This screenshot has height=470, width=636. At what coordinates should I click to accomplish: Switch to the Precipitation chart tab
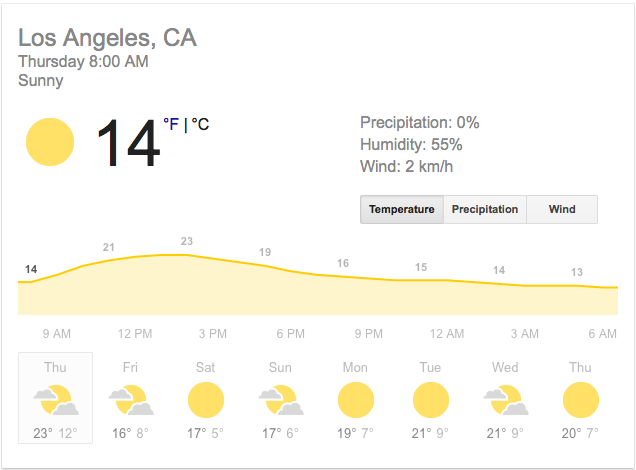(x=485, y=209)
